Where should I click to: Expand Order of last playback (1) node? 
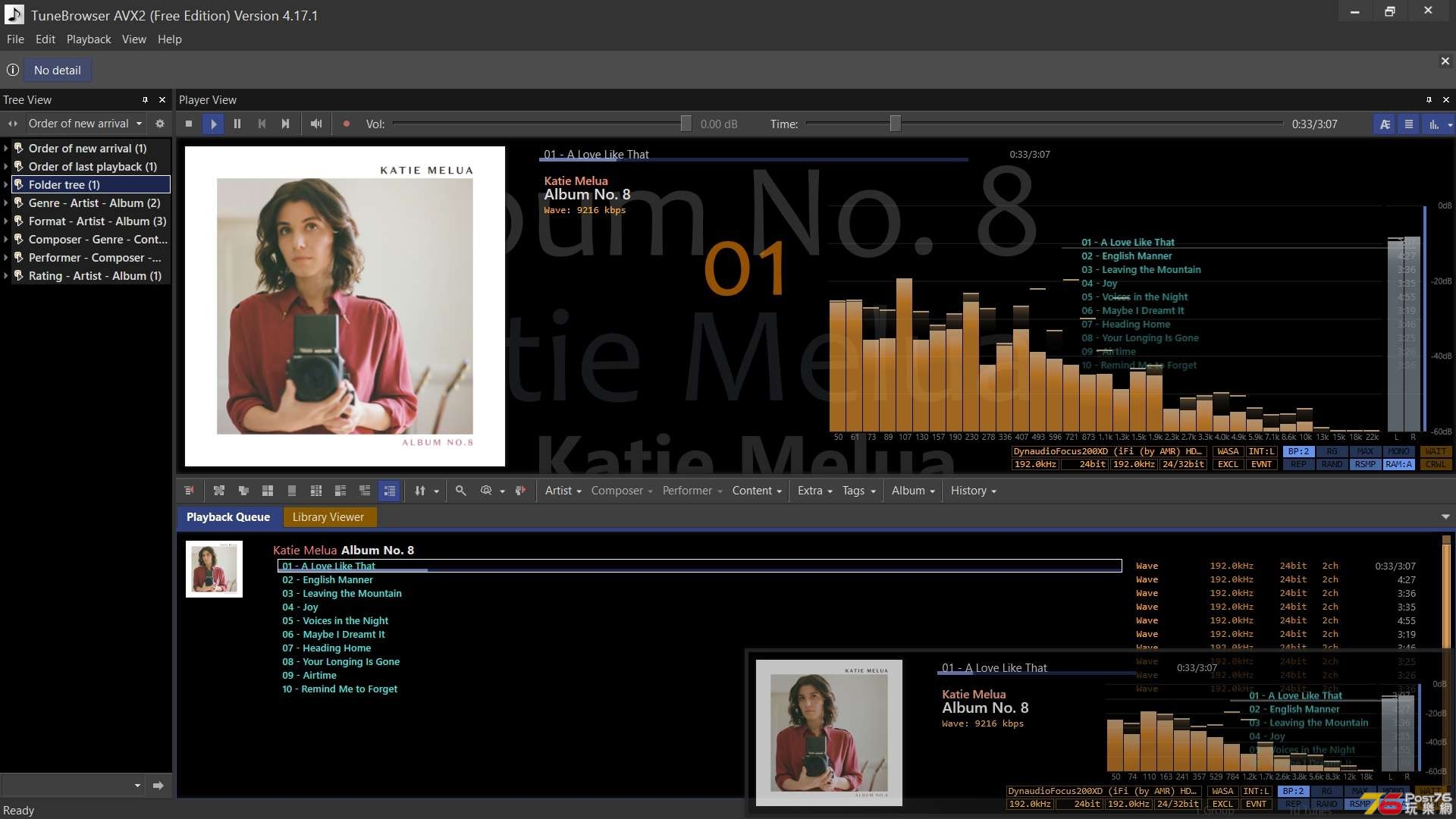pyautogui.click(x=6, y=167)
